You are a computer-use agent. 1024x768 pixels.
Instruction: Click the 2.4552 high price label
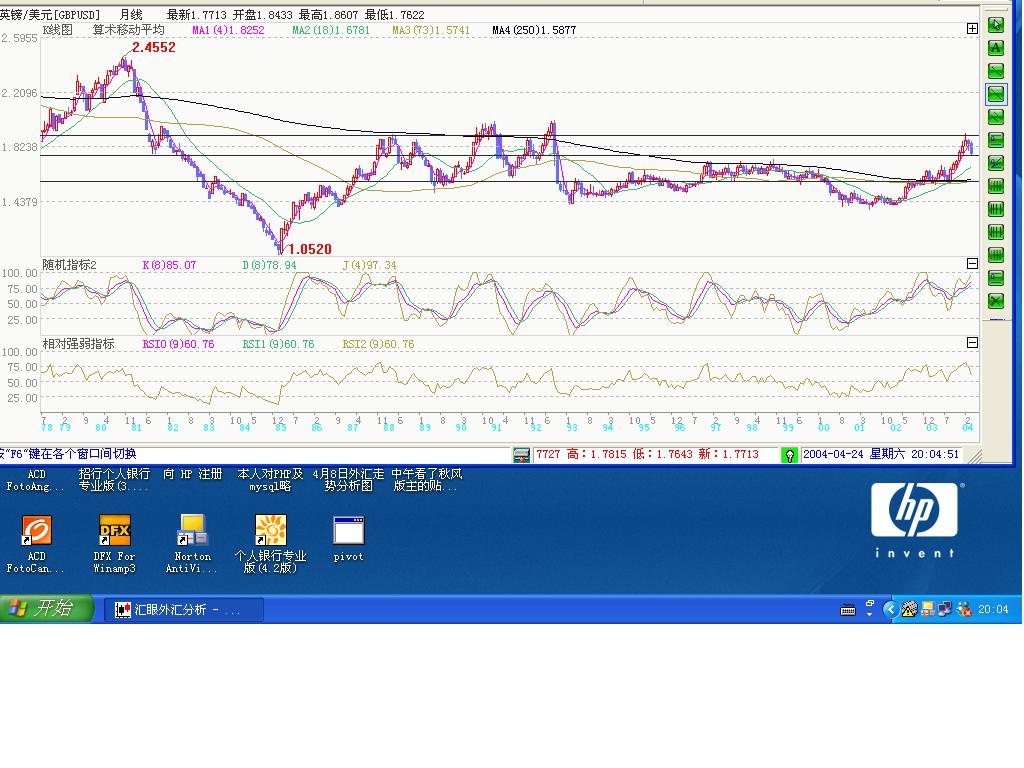point(153,48)
